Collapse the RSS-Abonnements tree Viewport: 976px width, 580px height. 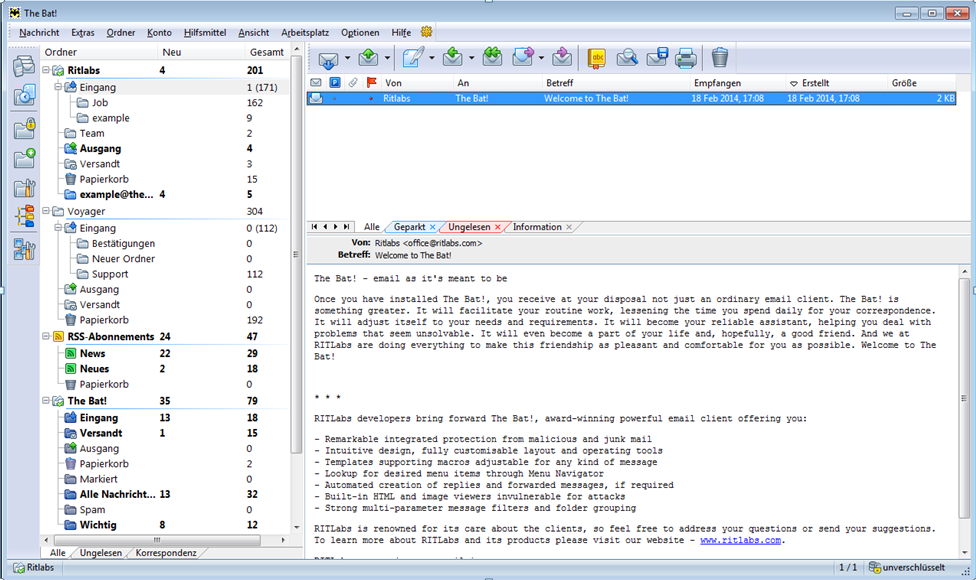pos(45,336)
